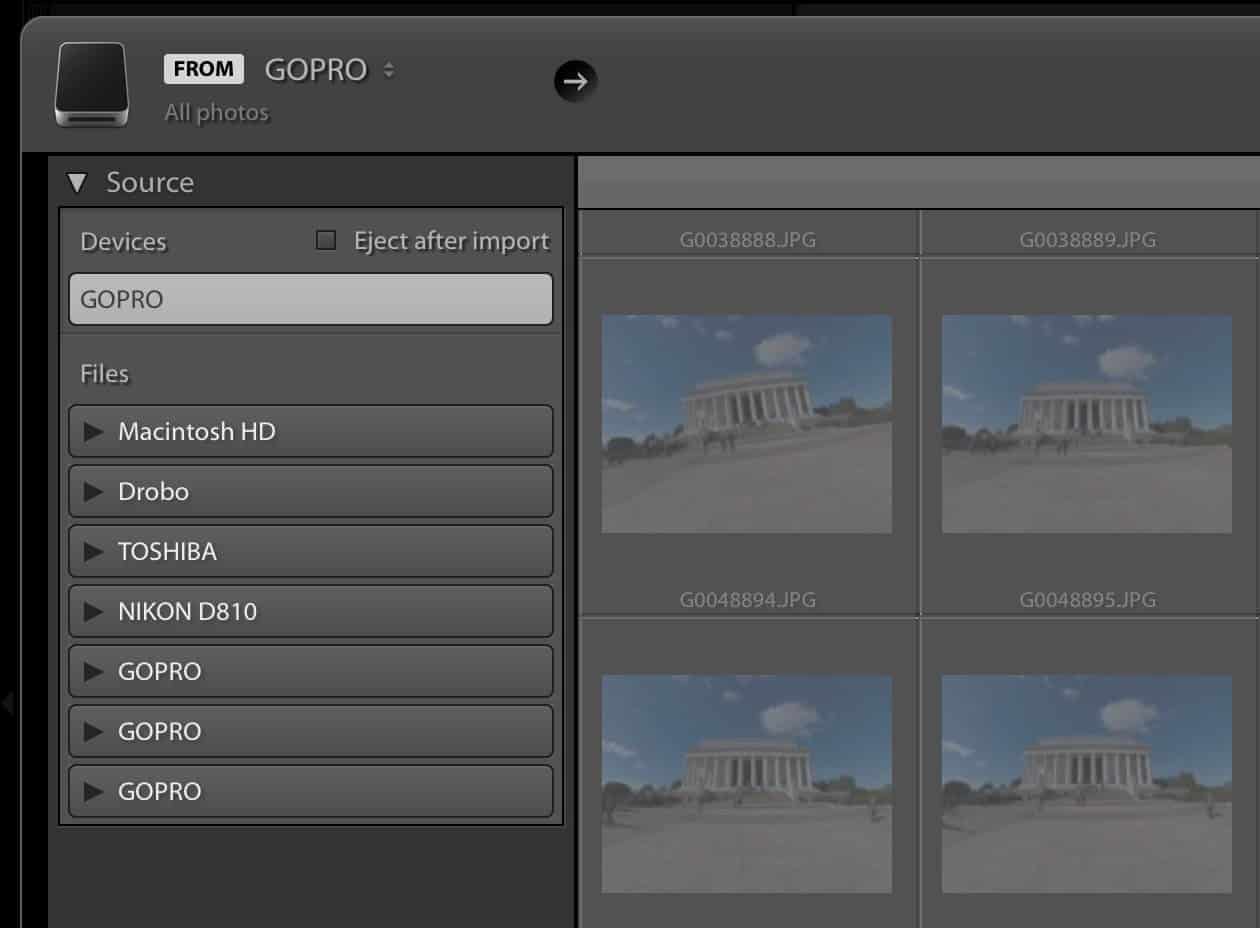Click the drive icon beside FROM

click(92, 85)
